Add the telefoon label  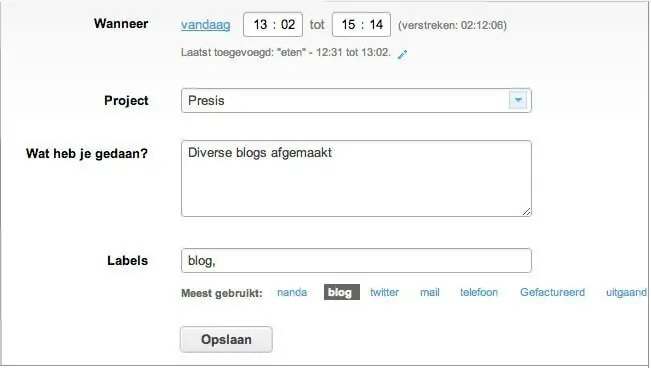(479, 292)
